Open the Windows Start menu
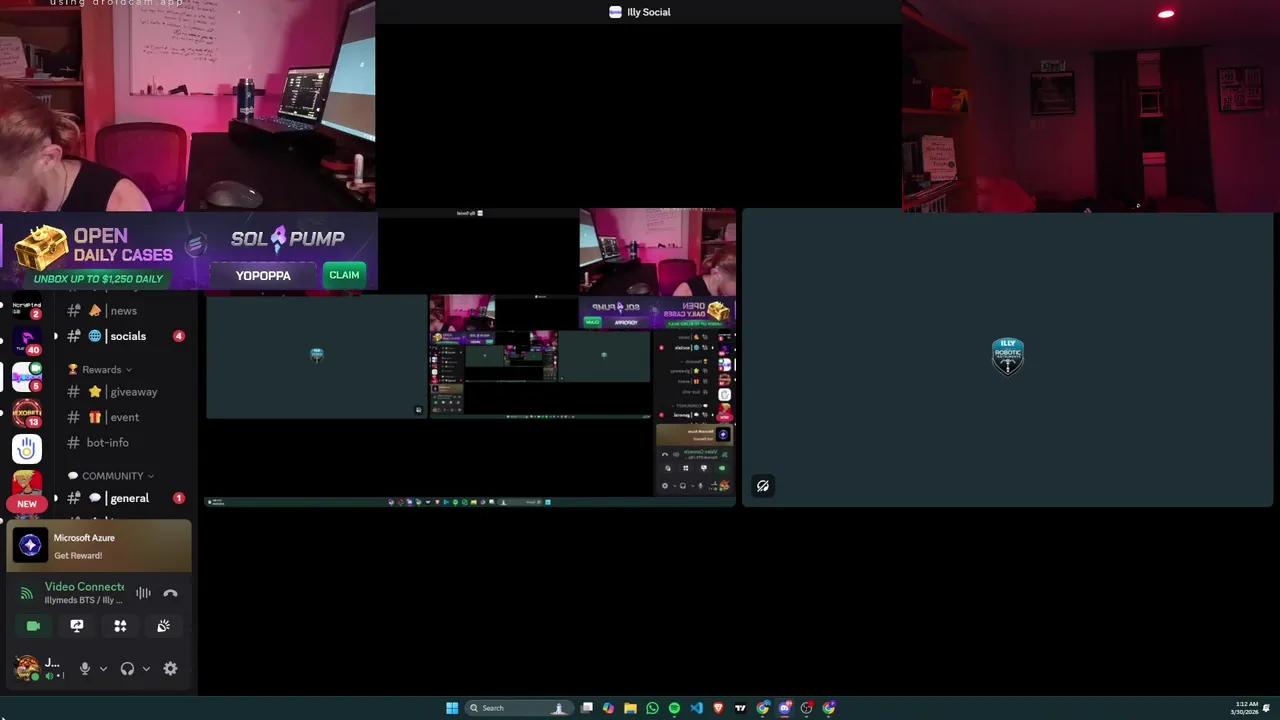 coord(452,708)
